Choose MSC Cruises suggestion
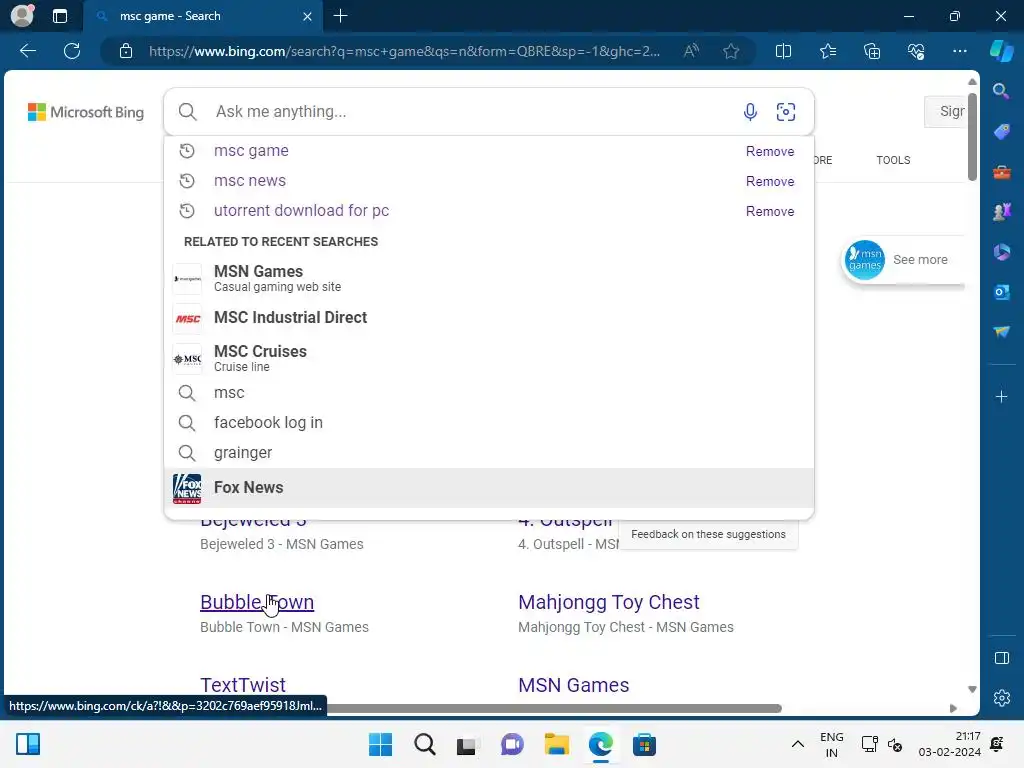 click(x=488, y=358)
